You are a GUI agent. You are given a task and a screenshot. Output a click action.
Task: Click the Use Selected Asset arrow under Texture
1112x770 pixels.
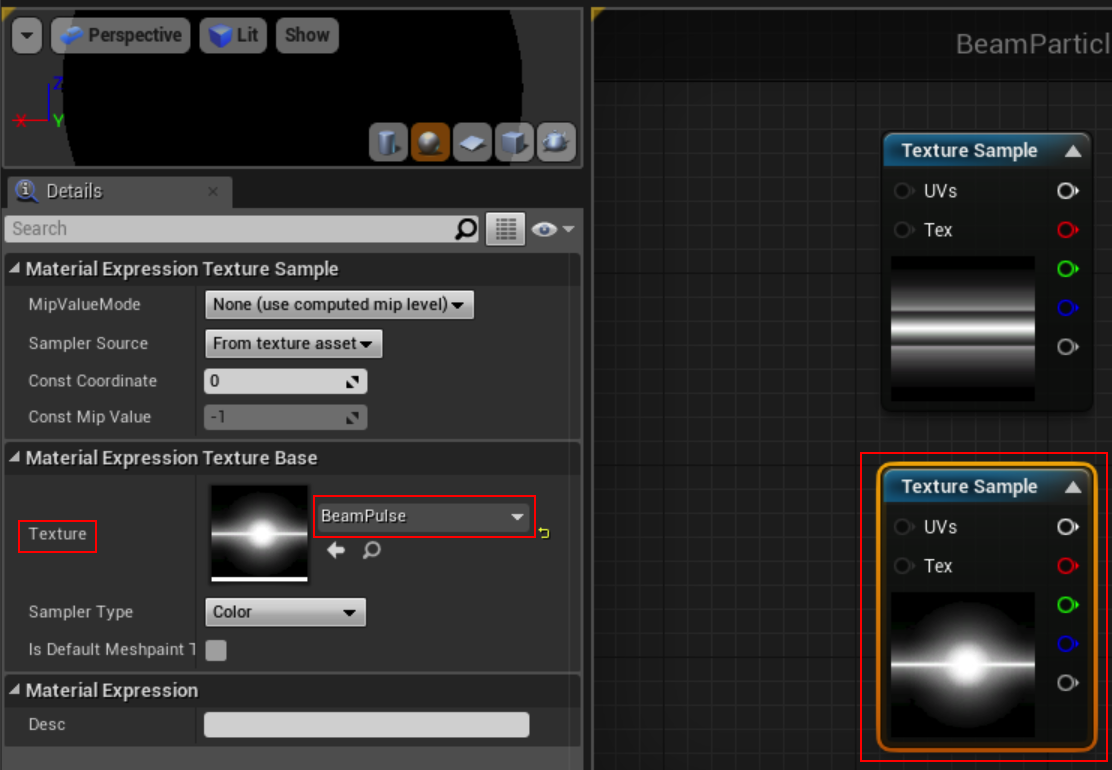click(x=336, y=550)
